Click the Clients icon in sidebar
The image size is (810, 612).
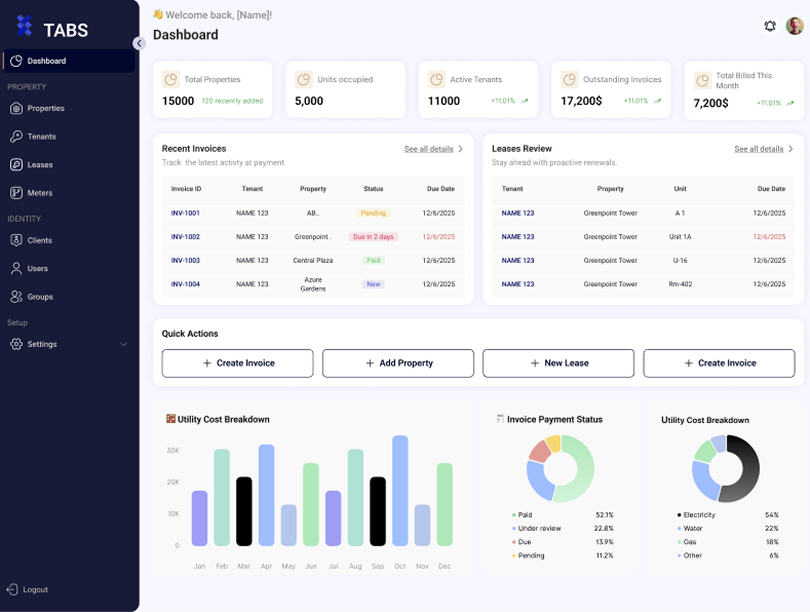point(17,240)
